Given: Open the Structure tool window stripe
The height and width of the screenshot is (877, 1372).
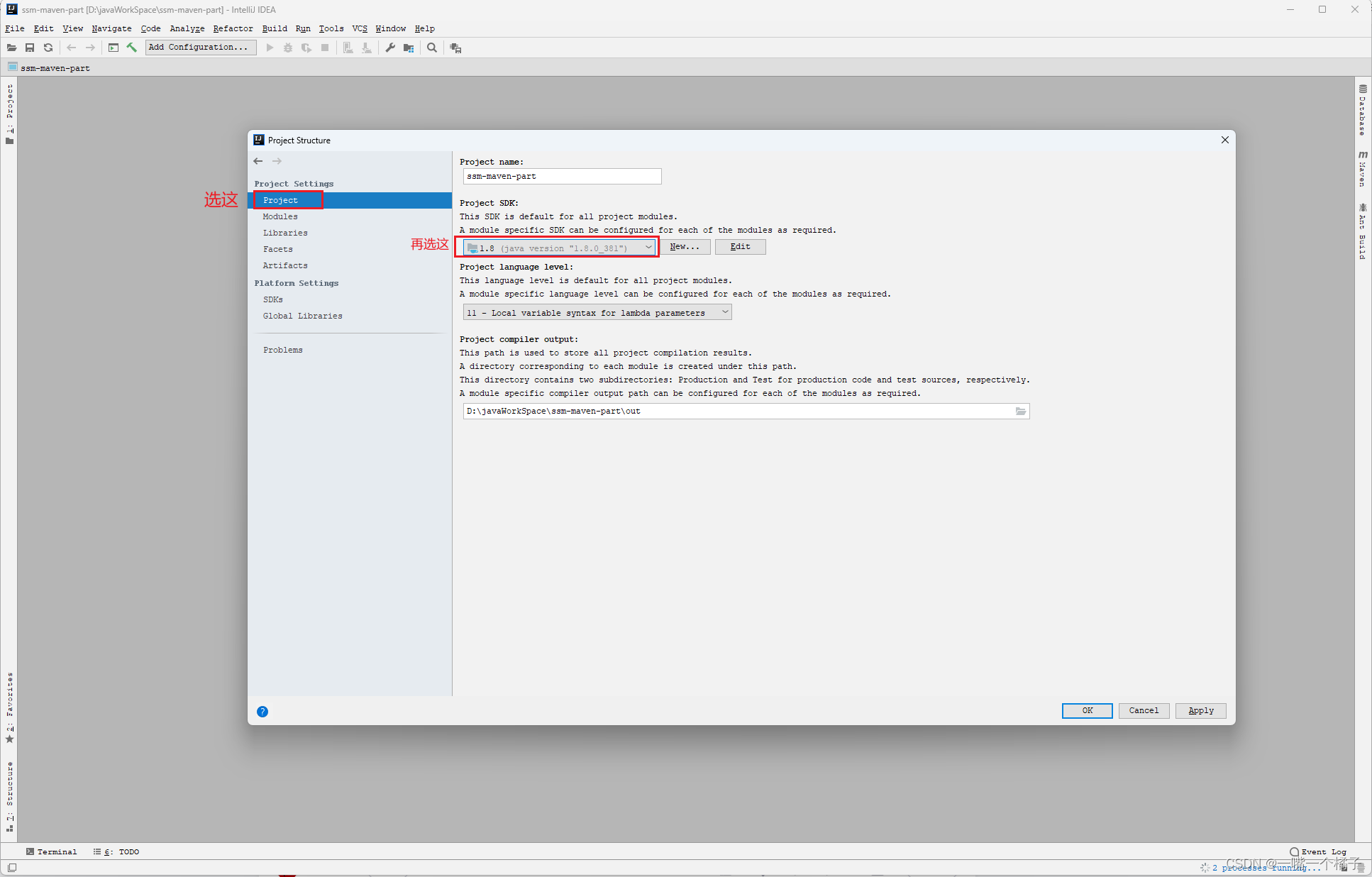Looking at the screenshot, I should [10, 796].
